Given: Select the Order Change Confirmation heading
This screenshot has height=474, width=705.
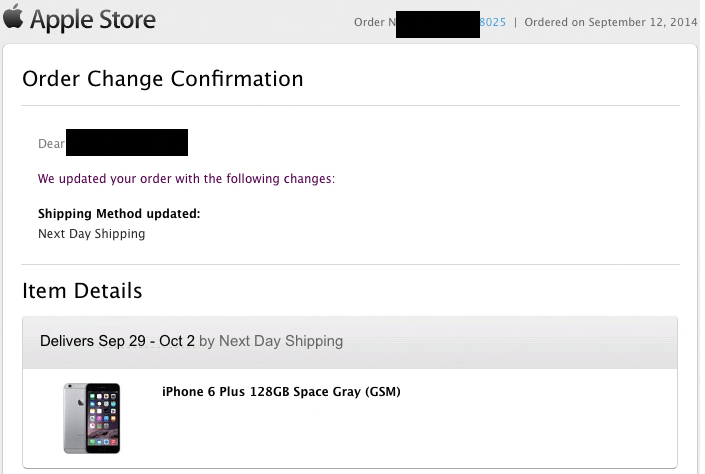Looking at the screenshot, I should (162, 78).
